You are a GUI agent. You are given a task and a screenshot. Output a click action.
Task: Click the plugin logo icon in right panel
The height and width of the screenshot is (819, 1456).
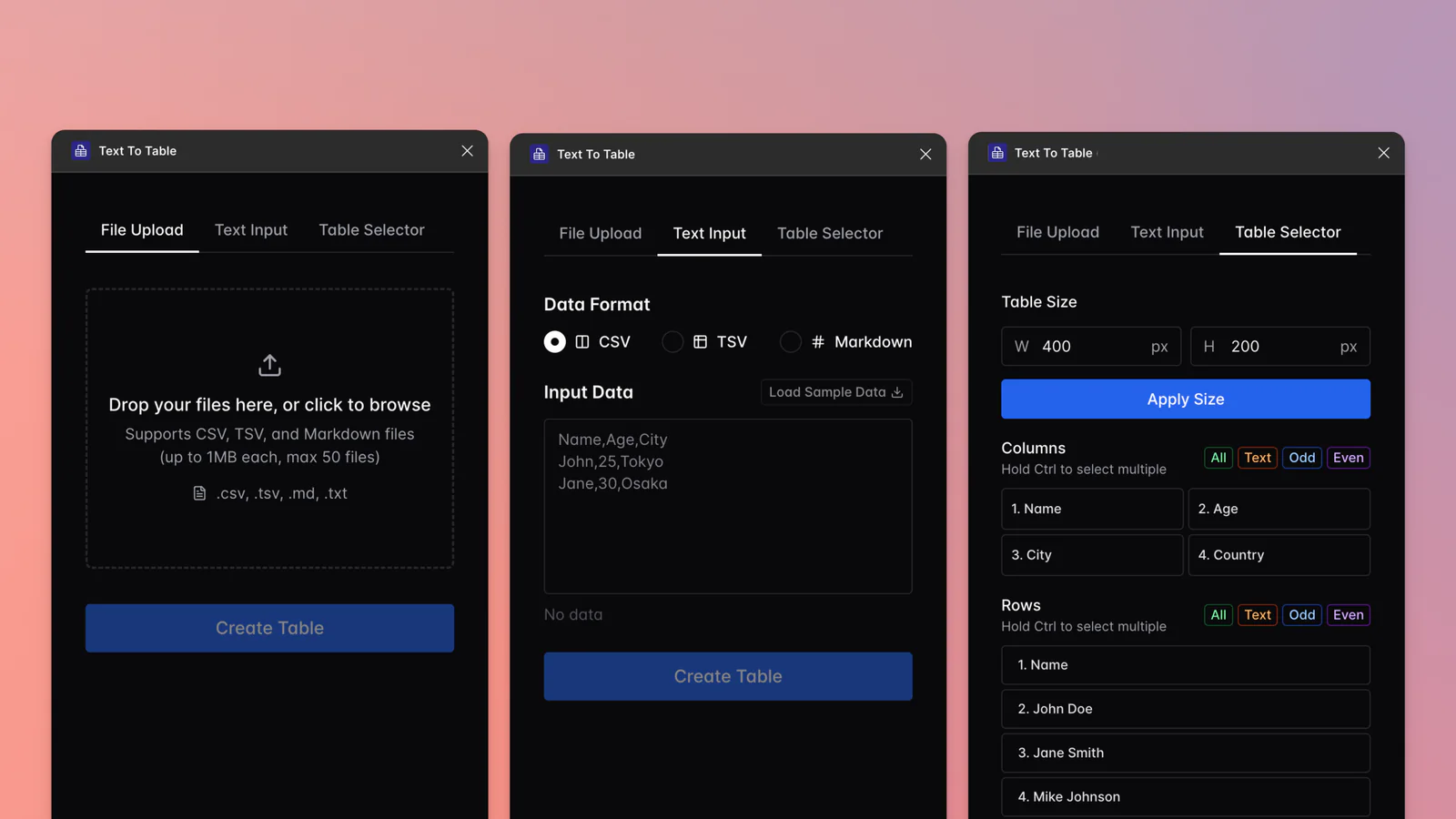(997, 153)
